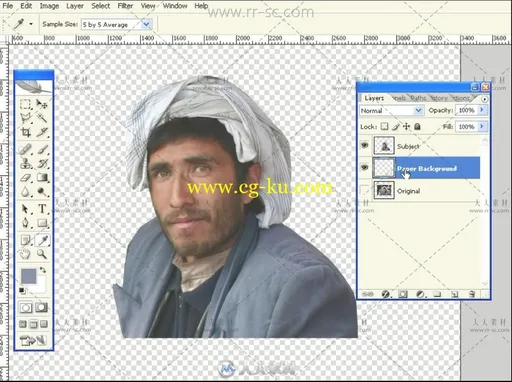Select the Zoom magnifier tool
The image size is (512, 382).
point(42,254)
